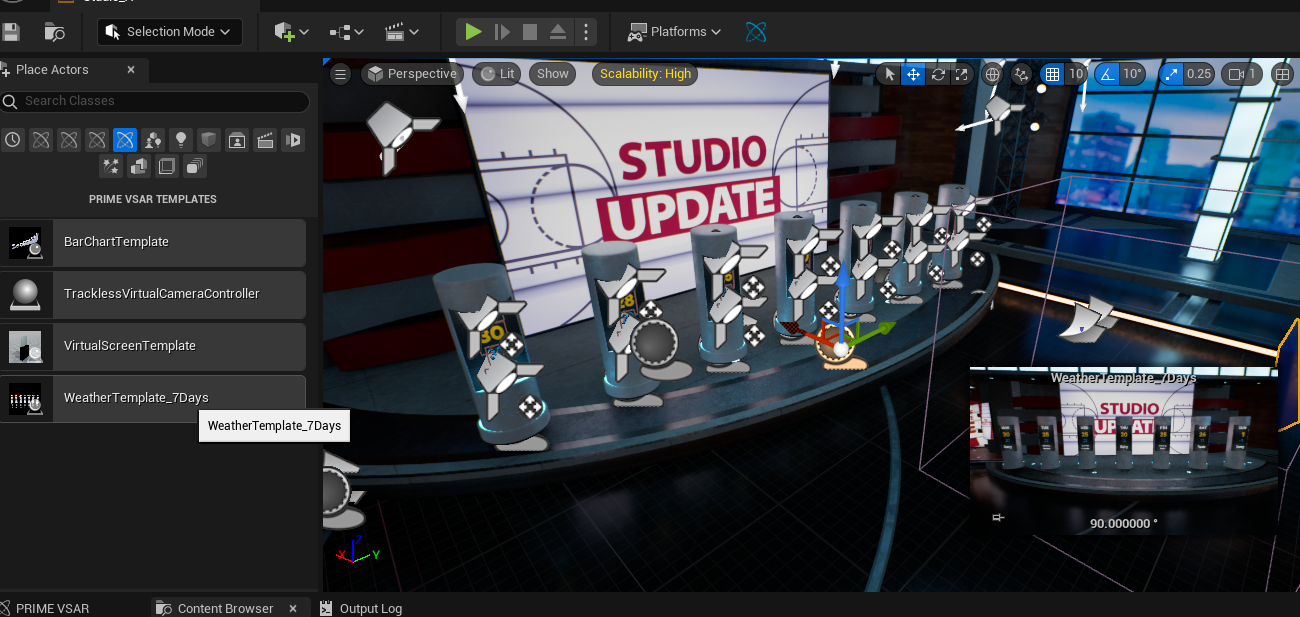The width and height of the screenshot is (1300, 617).
Task: Click the Lights category icon in Place Actors
Action: [181, 140]
